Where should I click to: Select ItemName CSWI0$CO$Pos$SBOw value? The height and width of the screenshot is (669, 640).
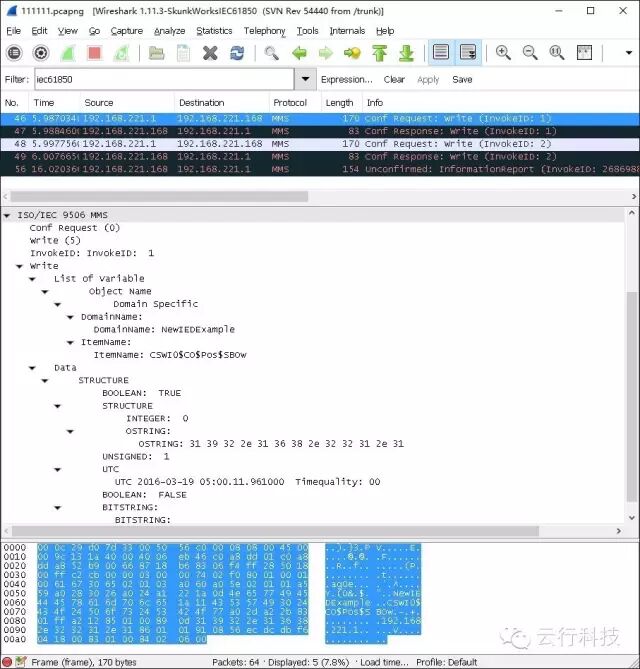(x=170, y=355)
